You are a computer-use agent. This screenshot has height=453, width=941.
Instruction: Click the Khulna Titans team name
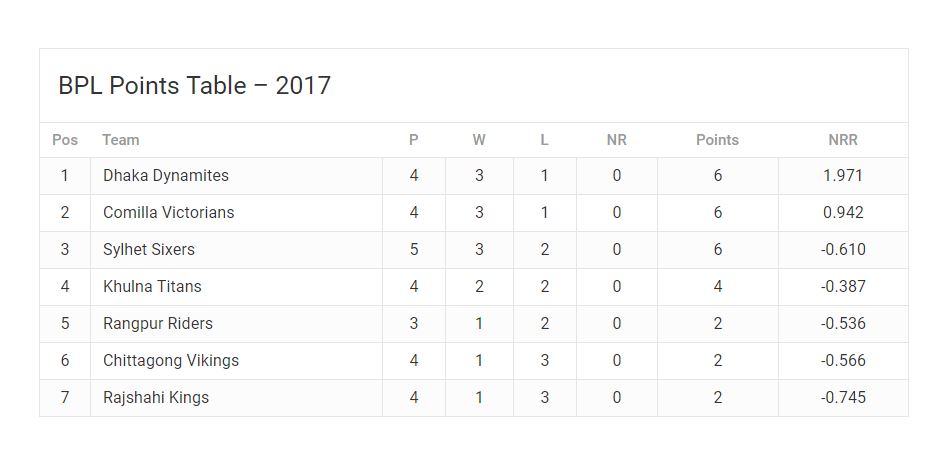pos(152,286)
